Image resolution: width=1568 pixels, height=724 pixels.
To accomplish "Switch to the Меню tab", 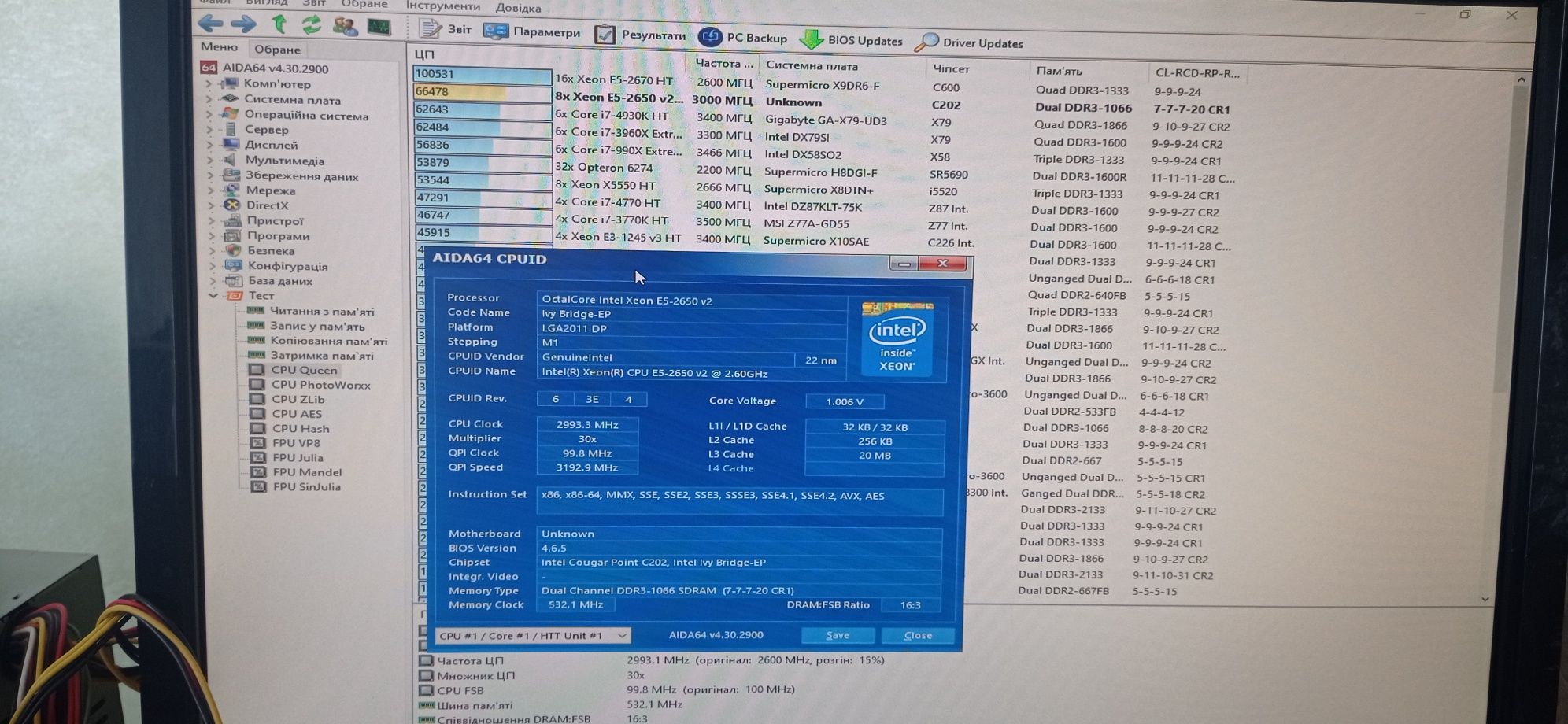I will [x=219, y=47].
